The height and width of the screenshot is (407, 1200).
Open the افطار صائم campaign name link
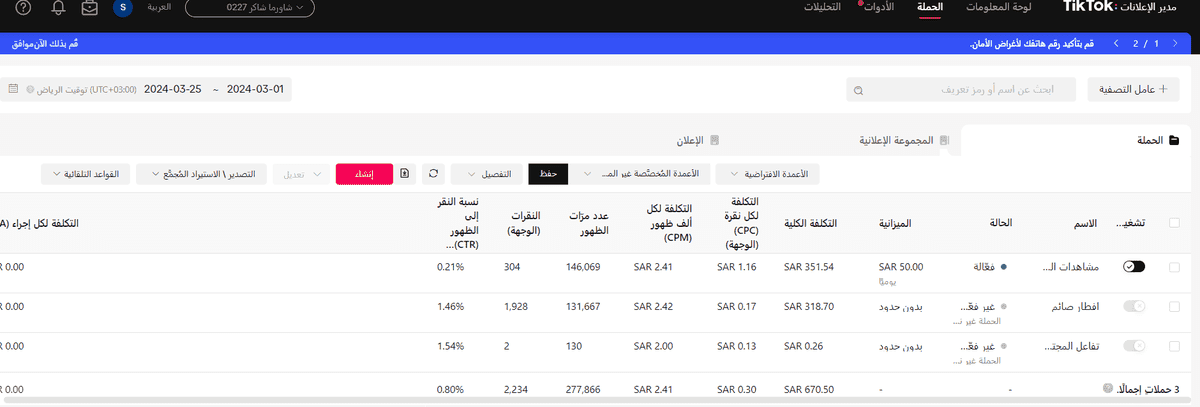(x=1075, y=307)
